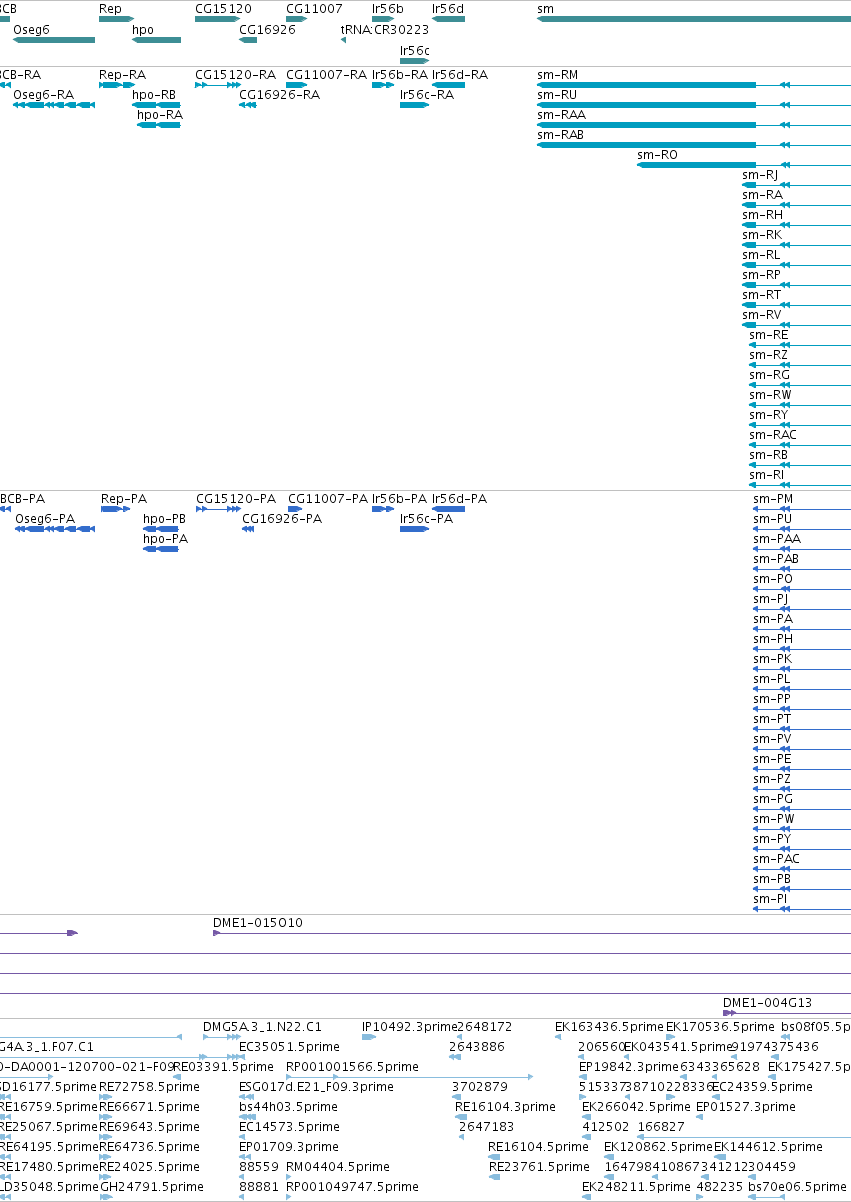The image size is (851, 1202).
Task: Select the DME1-004G13 feature label
Action: click(x=767, y=1003)
